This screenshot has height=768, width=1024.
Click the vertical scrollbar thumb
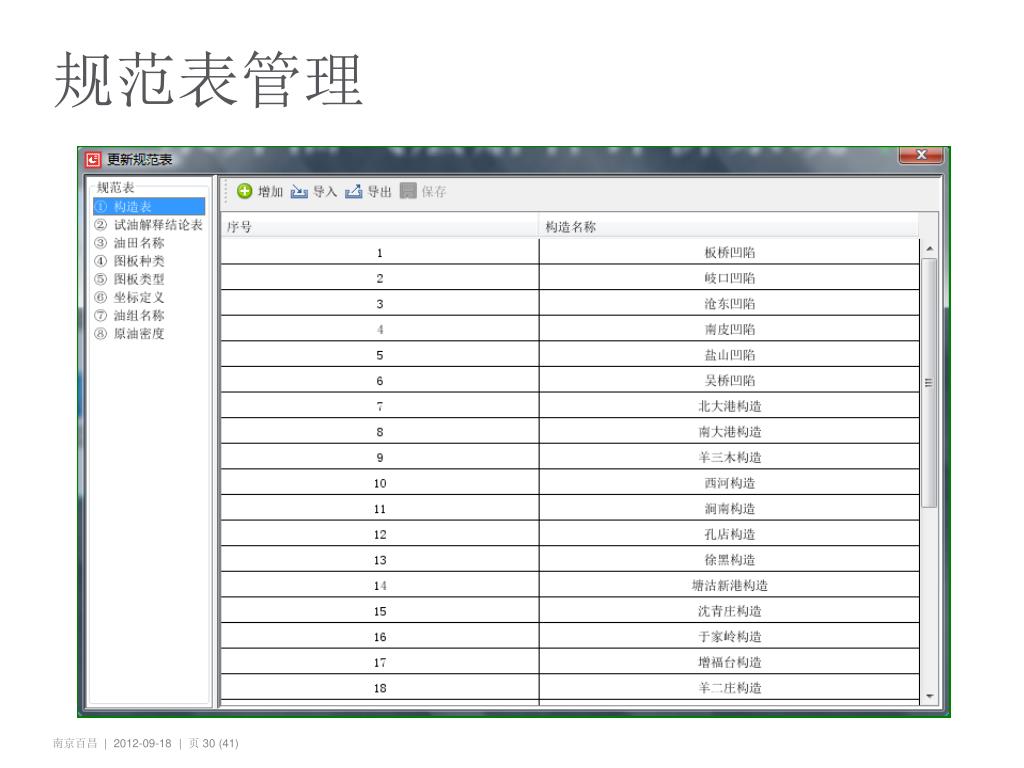[929, 383]
